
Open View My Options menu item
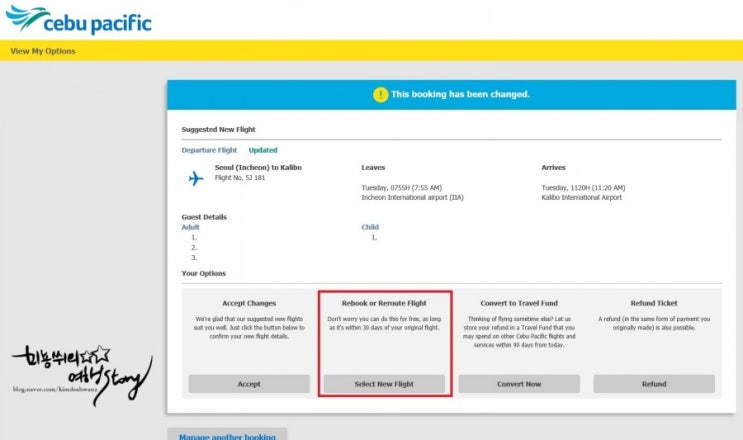coord(43,51)
